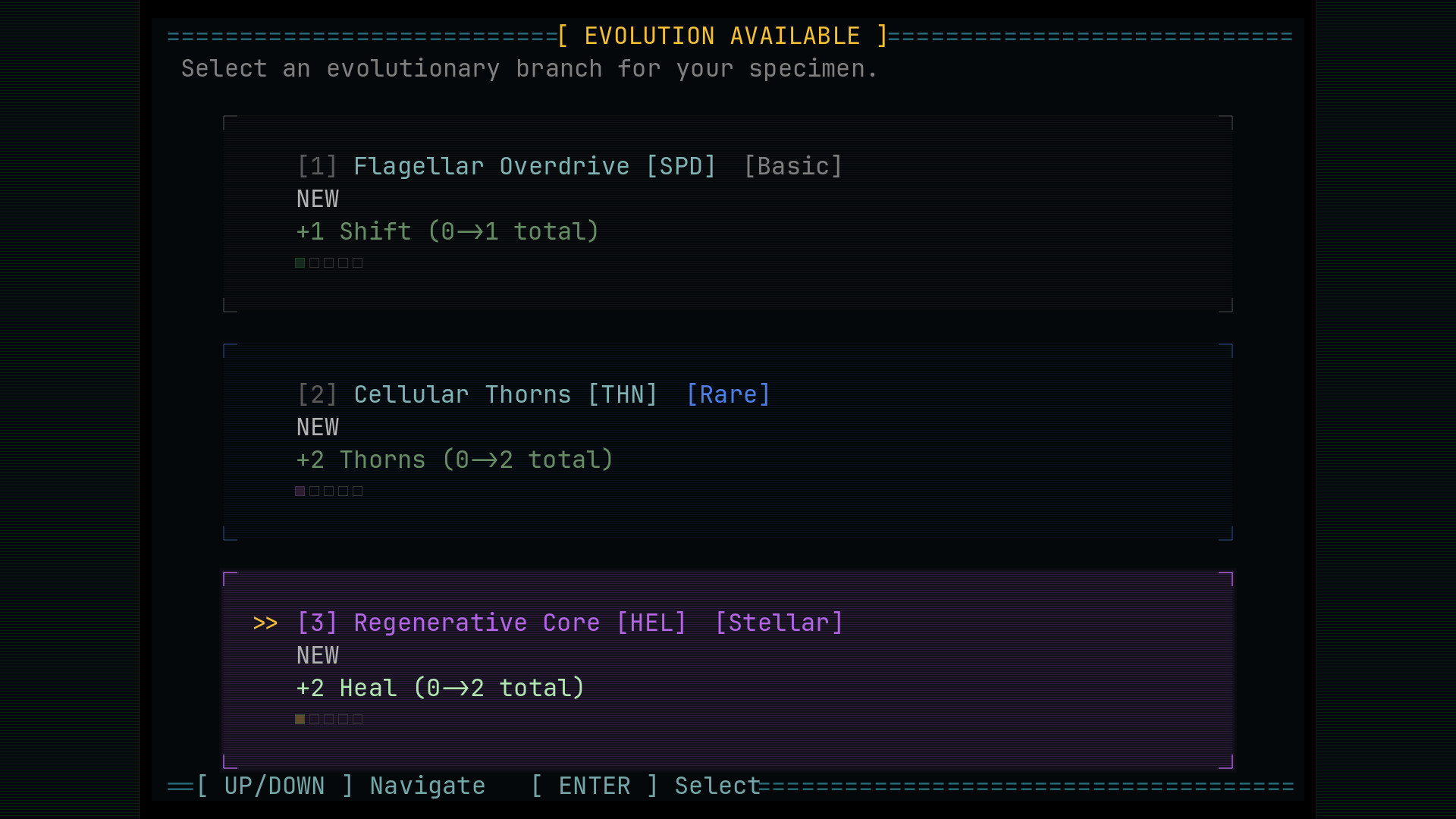Click the yellow >> selection indicator
This screenshot has height=819, width=1456.
(266, 623)
